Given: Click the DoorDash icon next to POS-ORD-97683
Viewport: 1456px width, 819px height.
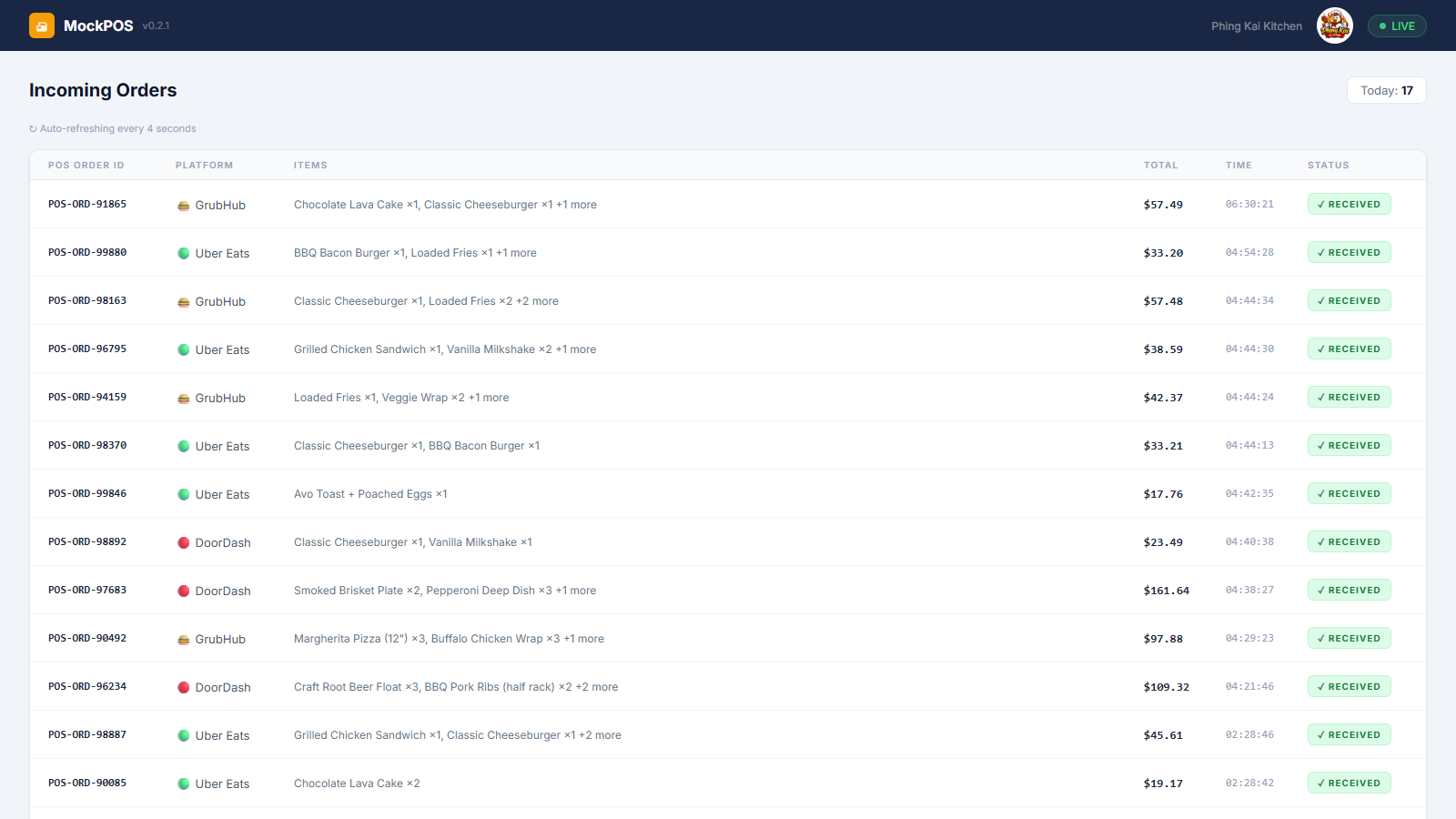Looking at the screenshot, I should 184,591.
